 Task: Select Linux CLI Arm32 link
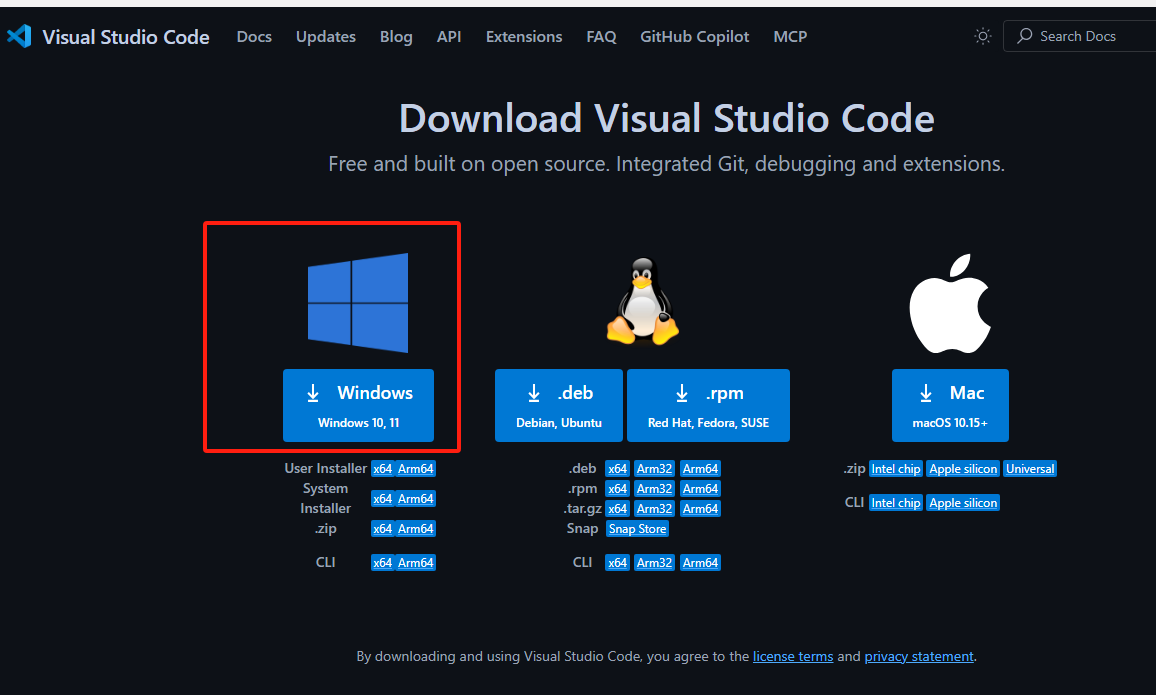(655, 562)
